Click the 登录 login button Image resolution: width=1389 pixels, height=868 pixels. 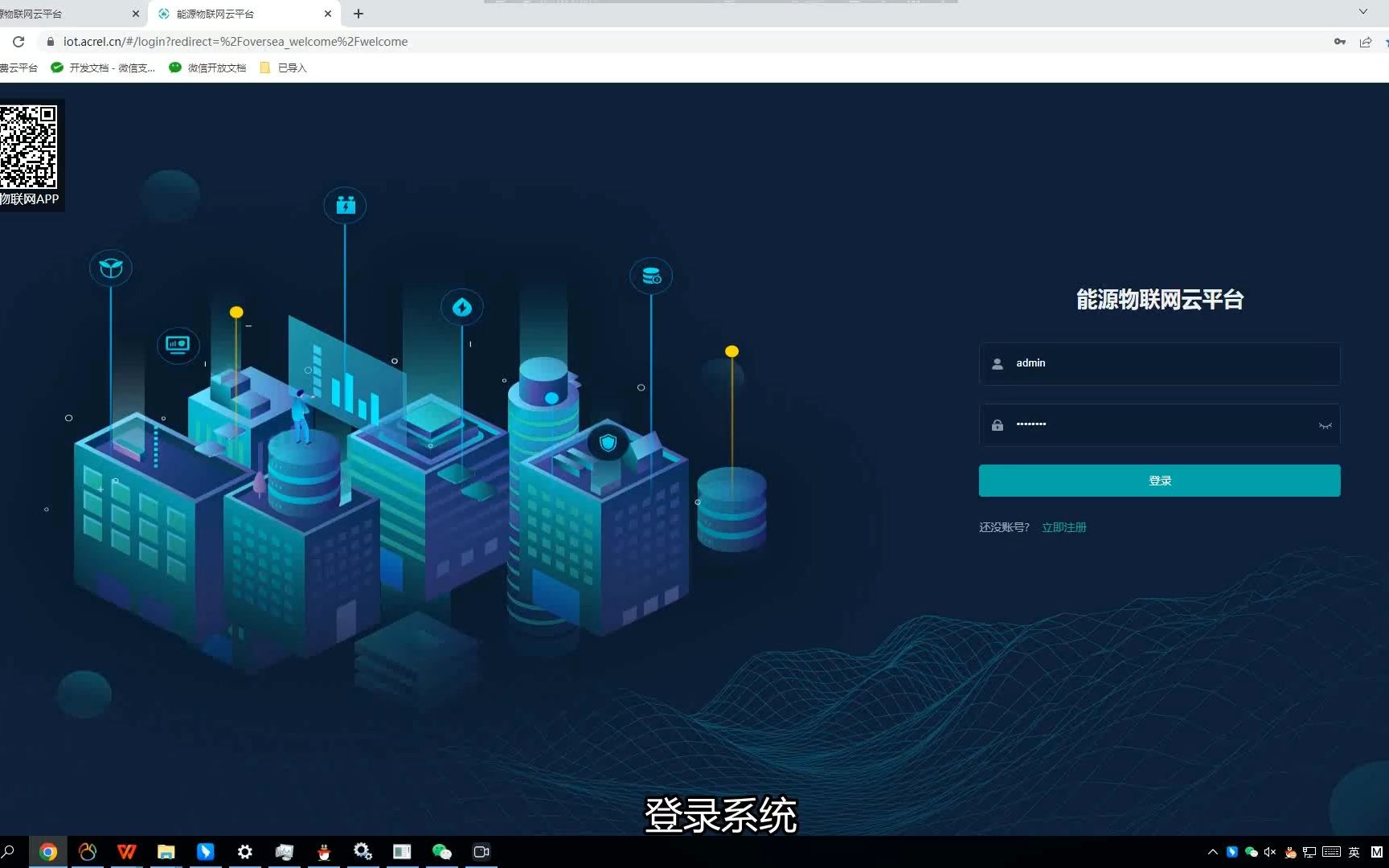(x=1158, y=480)
